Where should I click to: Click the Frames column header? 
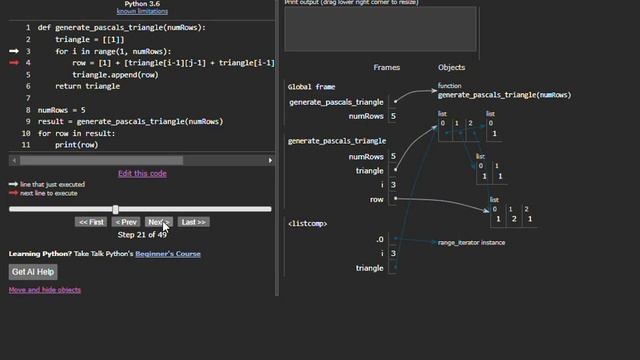point(387,67)
